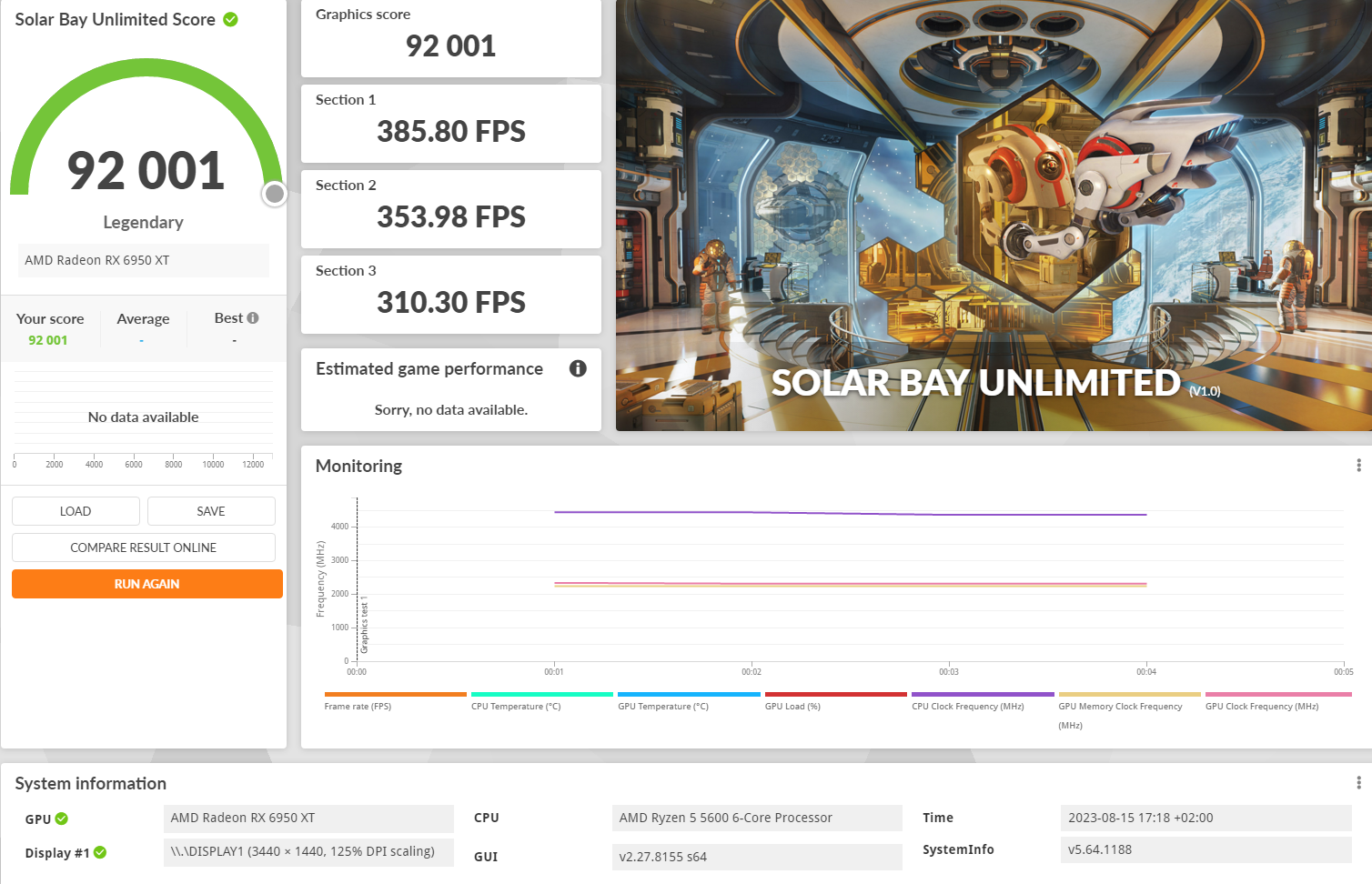Viewport: 1372px width, 884px height.
Task: Click the Average column heading
Action: tap(143, 318)
